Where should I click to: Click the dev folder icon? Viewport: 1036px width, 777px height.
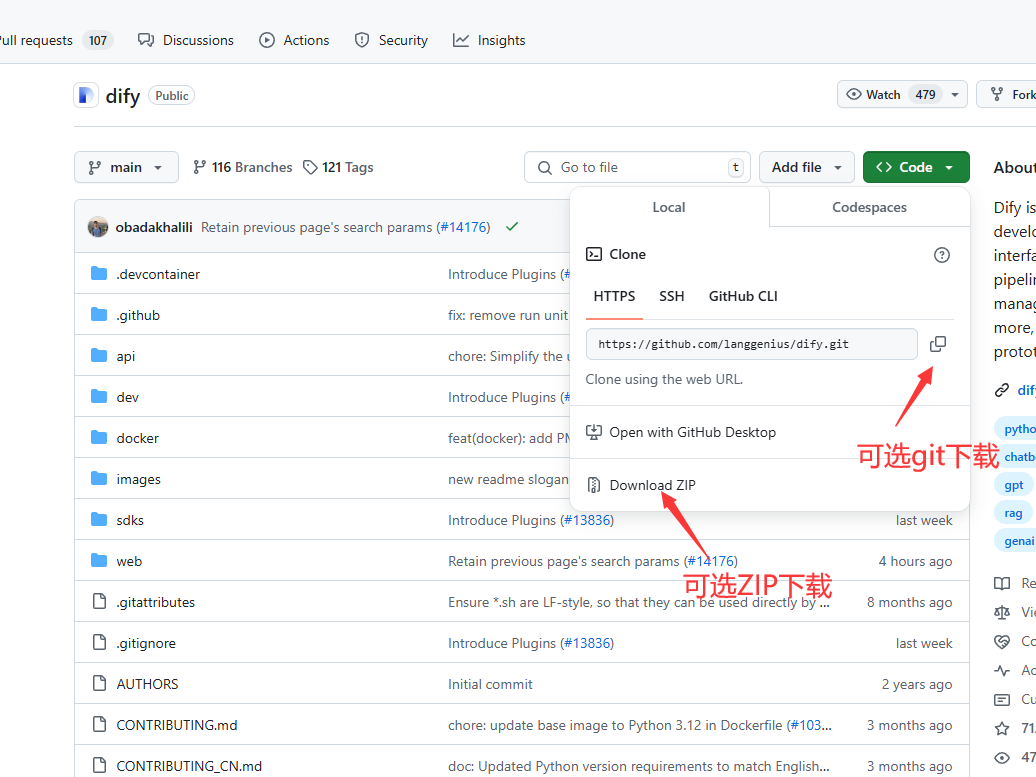(99, 396)
